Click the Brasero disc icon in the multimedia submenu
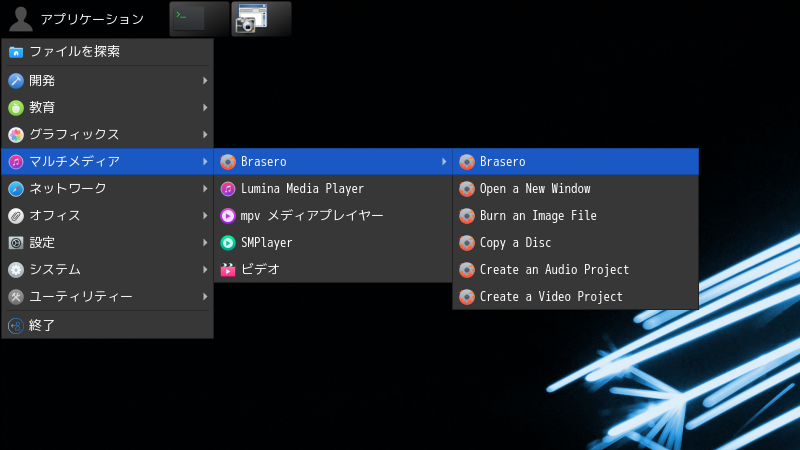The height and width of the screenshot is (450, 800). click(228, 162)
